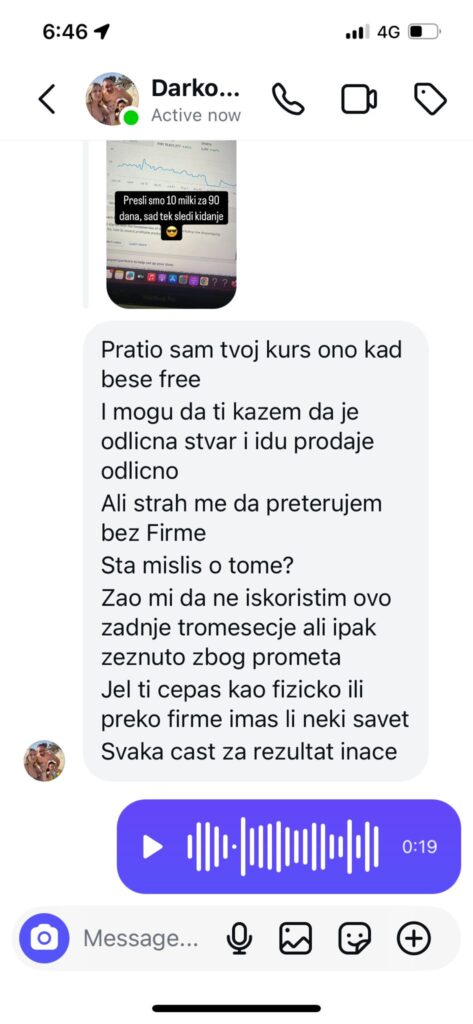Tap the Message input field

click(140, 939)
